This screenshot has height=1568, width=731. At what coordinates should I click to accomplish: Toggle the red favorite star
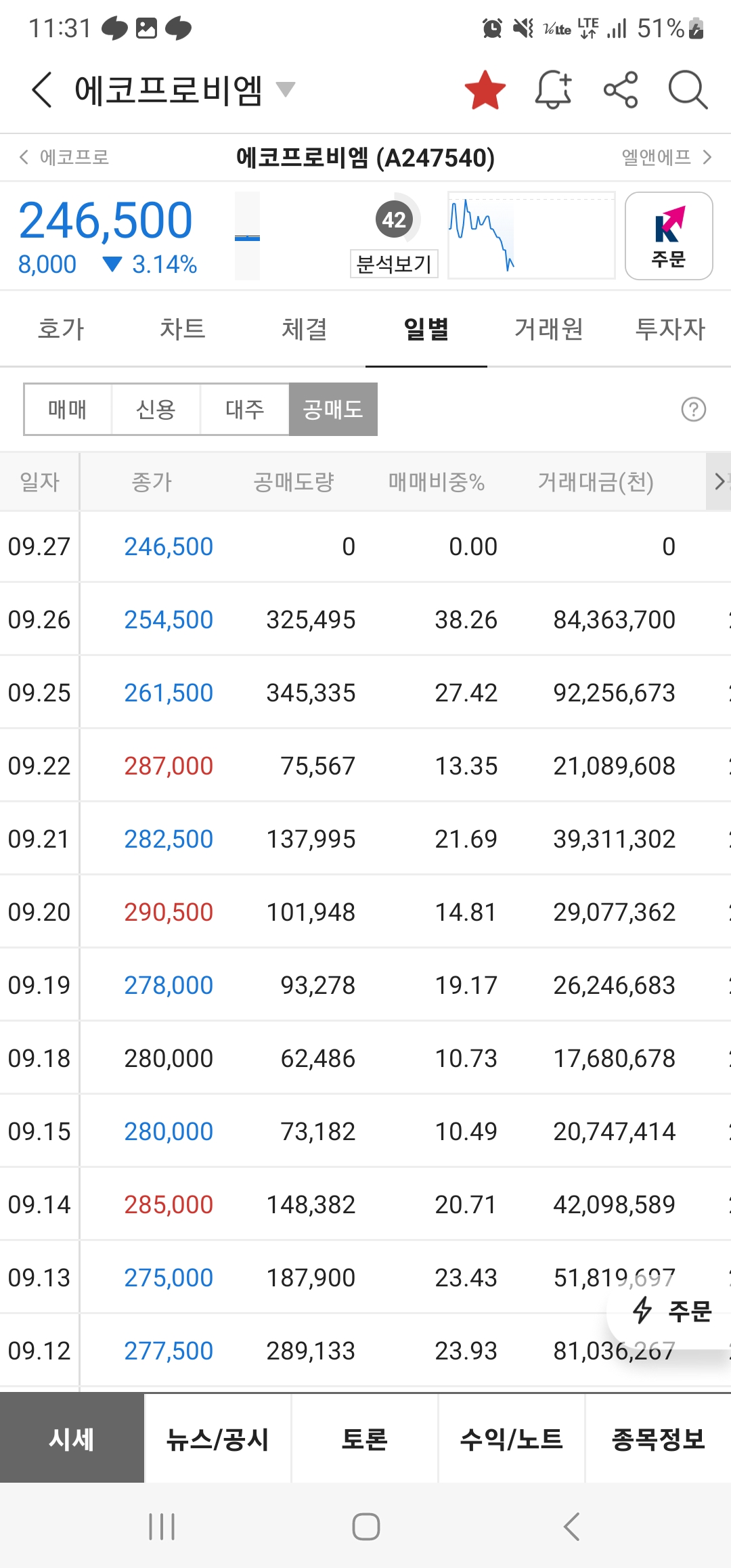click(x=485, y=90)
